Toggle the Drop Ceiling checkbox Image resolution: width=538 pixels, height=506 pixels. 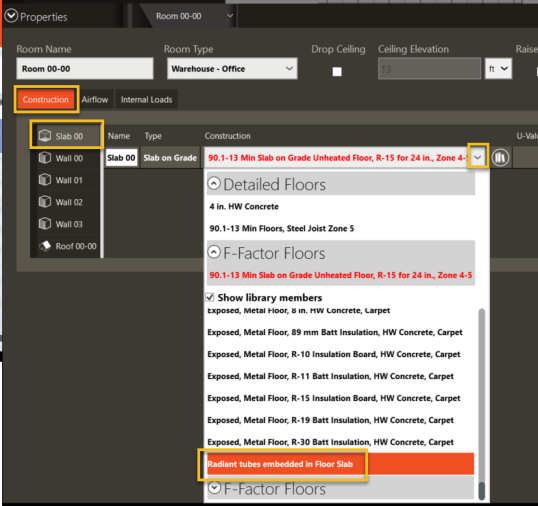point(337,71)
